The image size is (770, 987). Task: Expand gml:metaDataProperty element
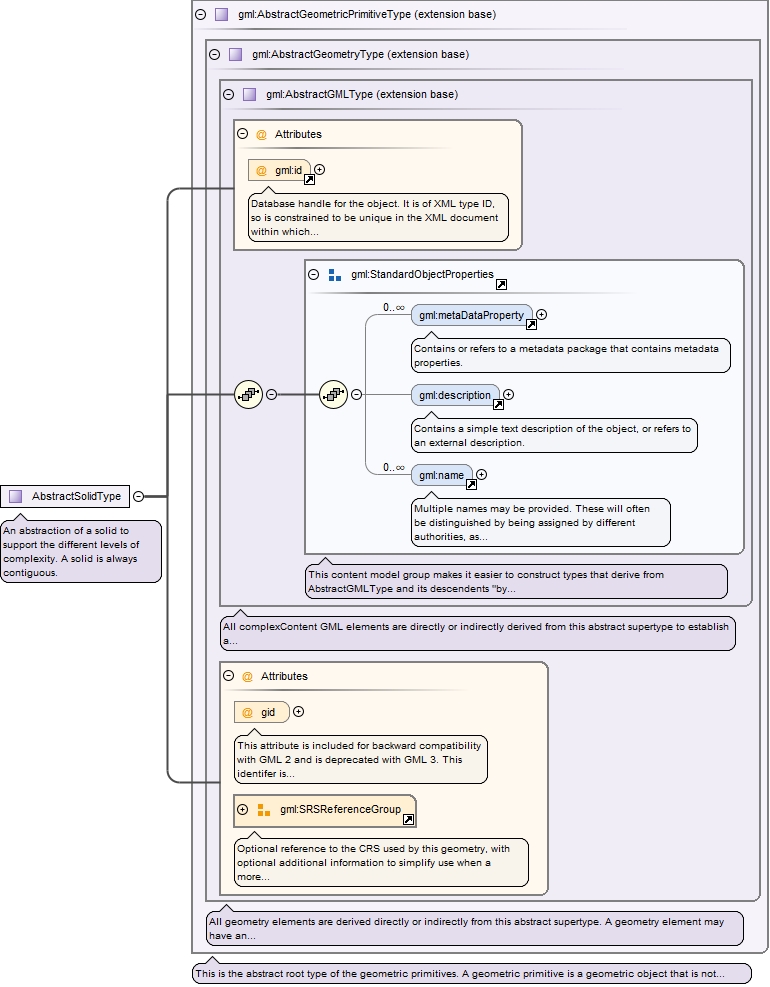[x=541, y=315]
